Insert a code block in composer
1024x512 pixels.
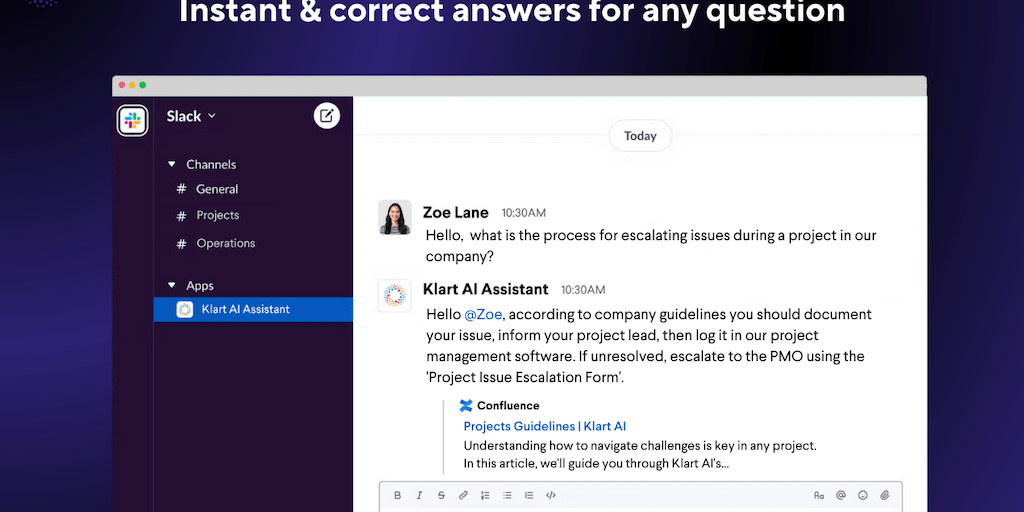[x=551, y=495]
